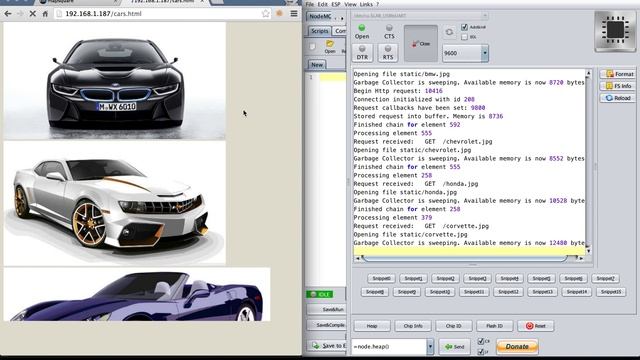Image resolution: width=640 pixels, height=360 pixels.
Task: Open the command history dropdown arrow
Action: click(430, 347)
